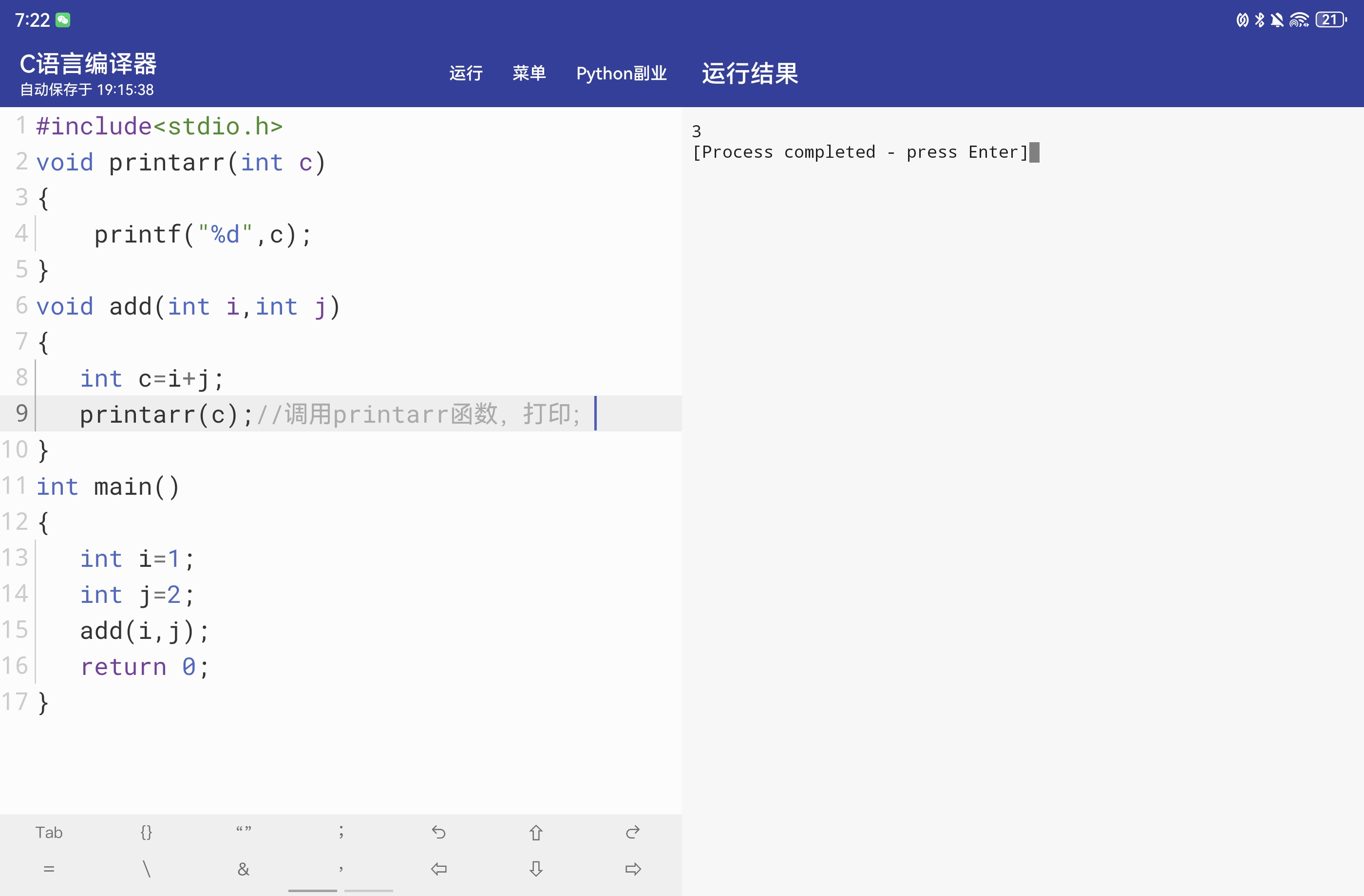Insert curly braces with {} key
1364x896 pixels.
coord(146,832)
